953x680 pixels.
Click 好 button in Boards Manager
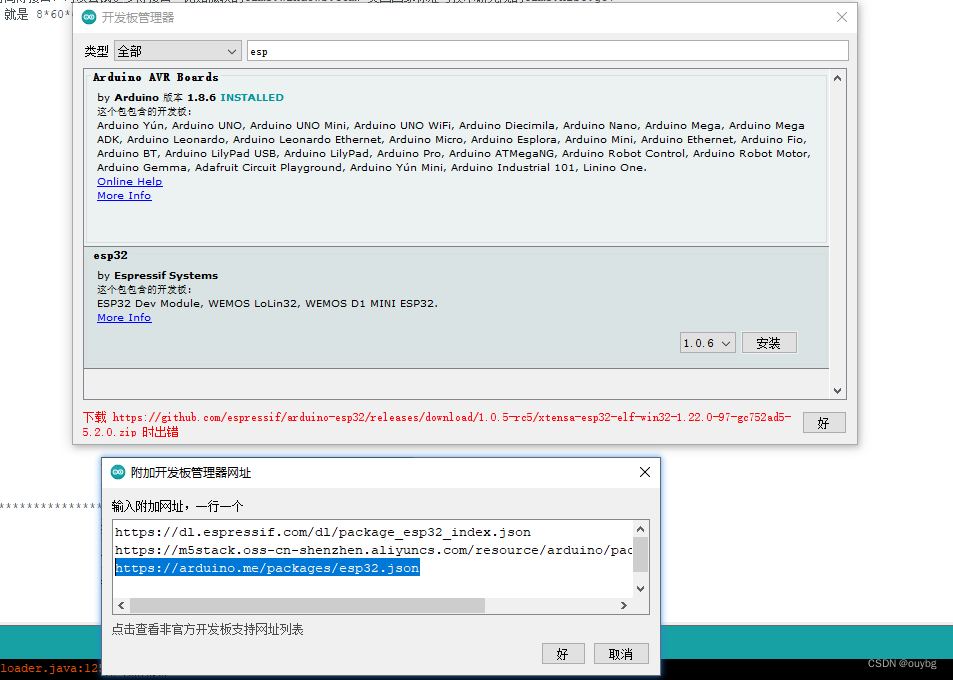click(824, 423)
